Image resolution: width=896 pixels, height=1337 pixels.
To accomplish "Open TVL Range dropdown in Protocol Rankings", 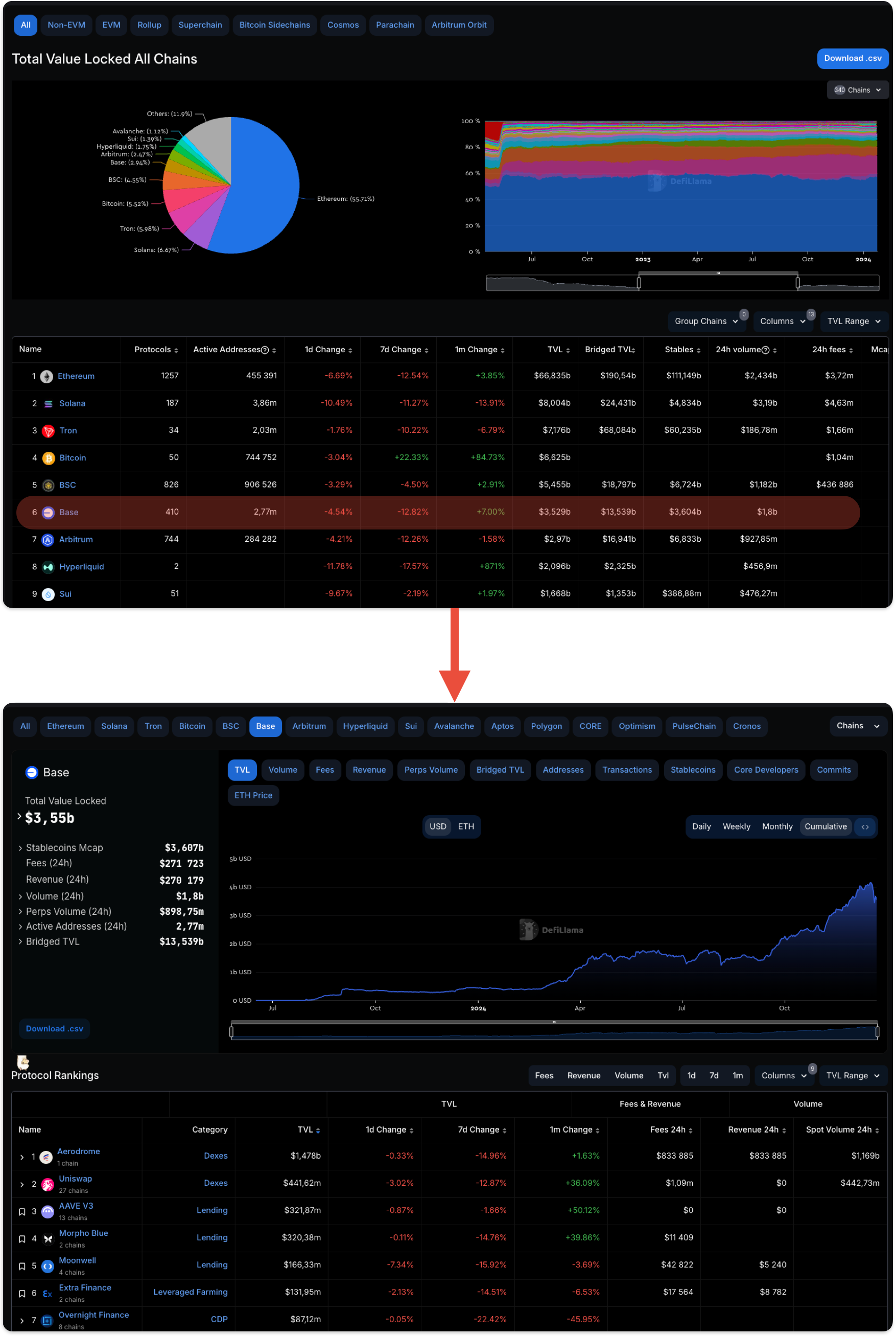I will tap(853, 1076).
